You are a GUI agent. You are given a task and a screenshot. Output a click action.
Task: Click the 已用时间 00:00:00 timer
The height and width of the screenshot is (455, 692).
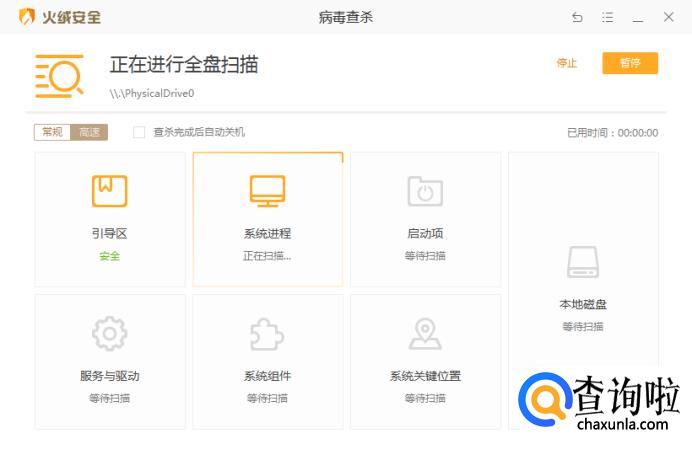coord(612,133)
